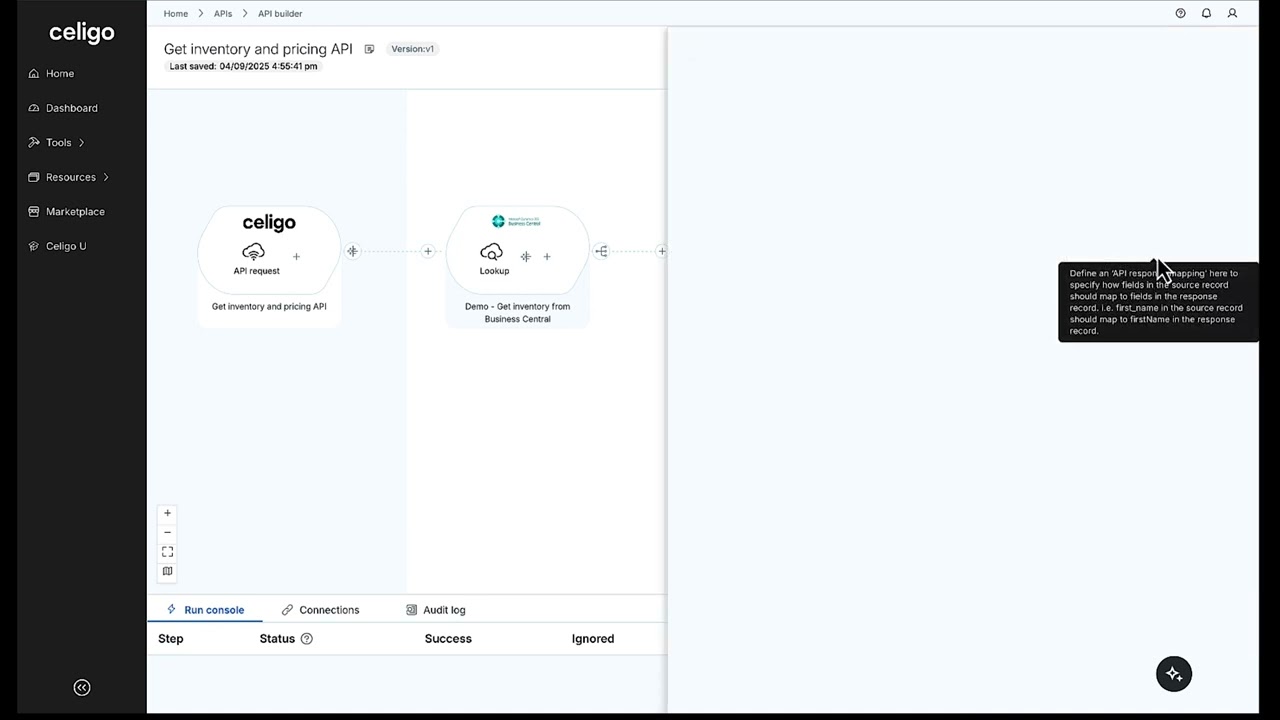Screen dimensions: 1280x720
Task: Add a branch with icon after Lookup node
Action: coord(601,251)
